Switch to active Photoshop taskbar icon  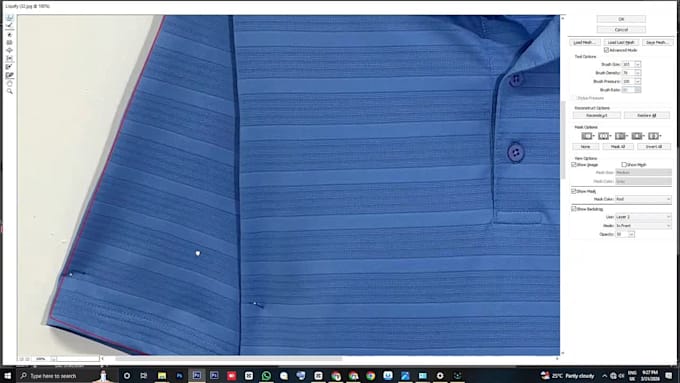tap(196, 376)
